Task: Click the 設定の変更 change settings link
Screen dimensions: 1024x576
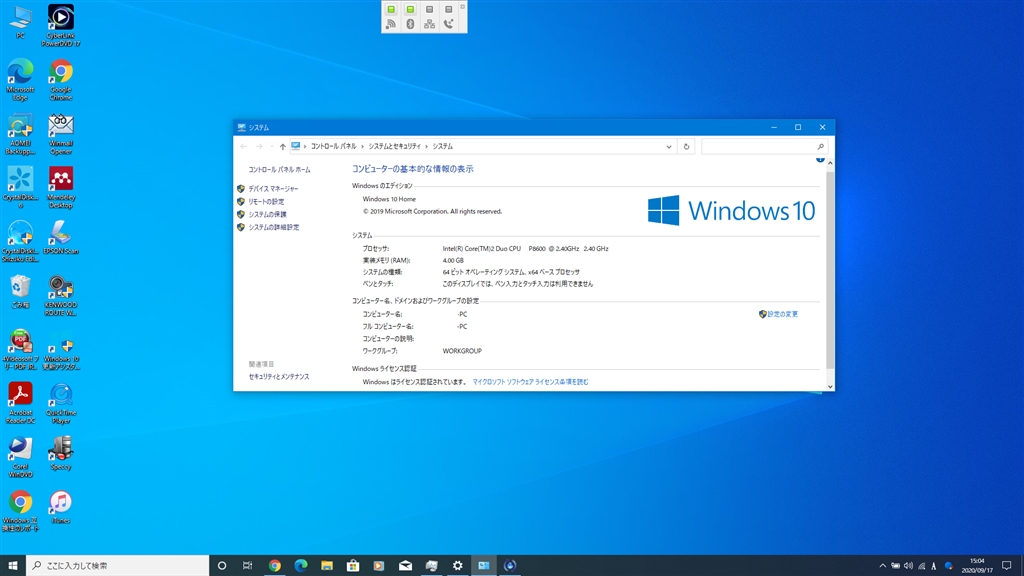Action: coord(782,314)
